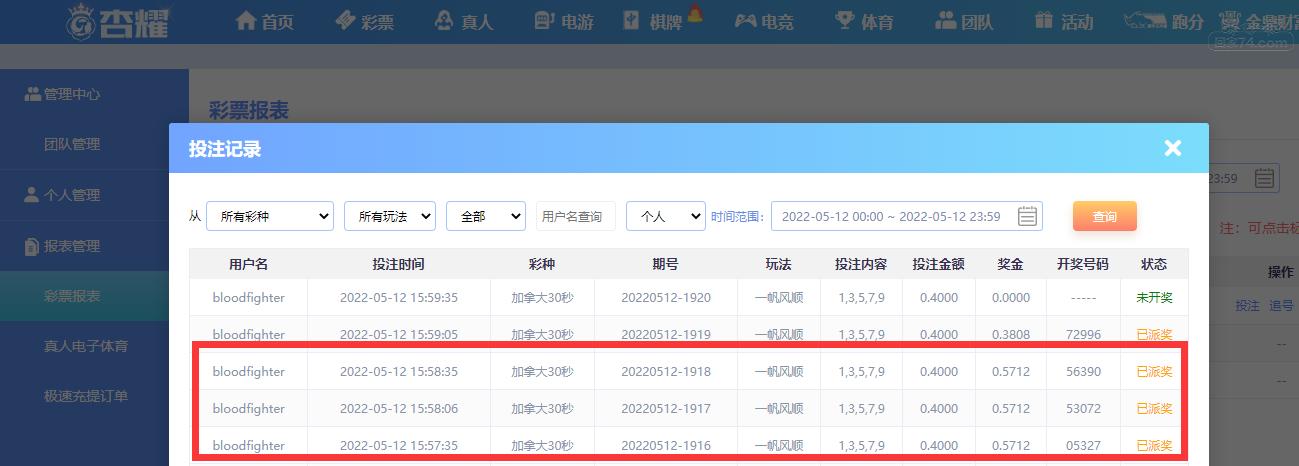Click the 活动 gift box icon
The image size is (1299, 466).
[1044, 21]
